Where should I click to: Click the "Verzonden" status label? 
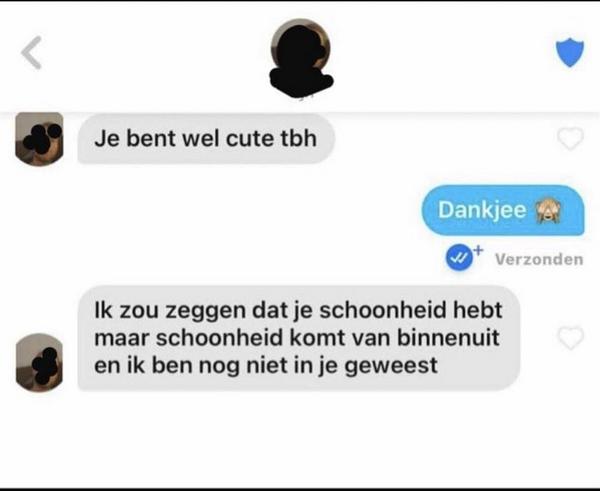(x=539, y=259)
